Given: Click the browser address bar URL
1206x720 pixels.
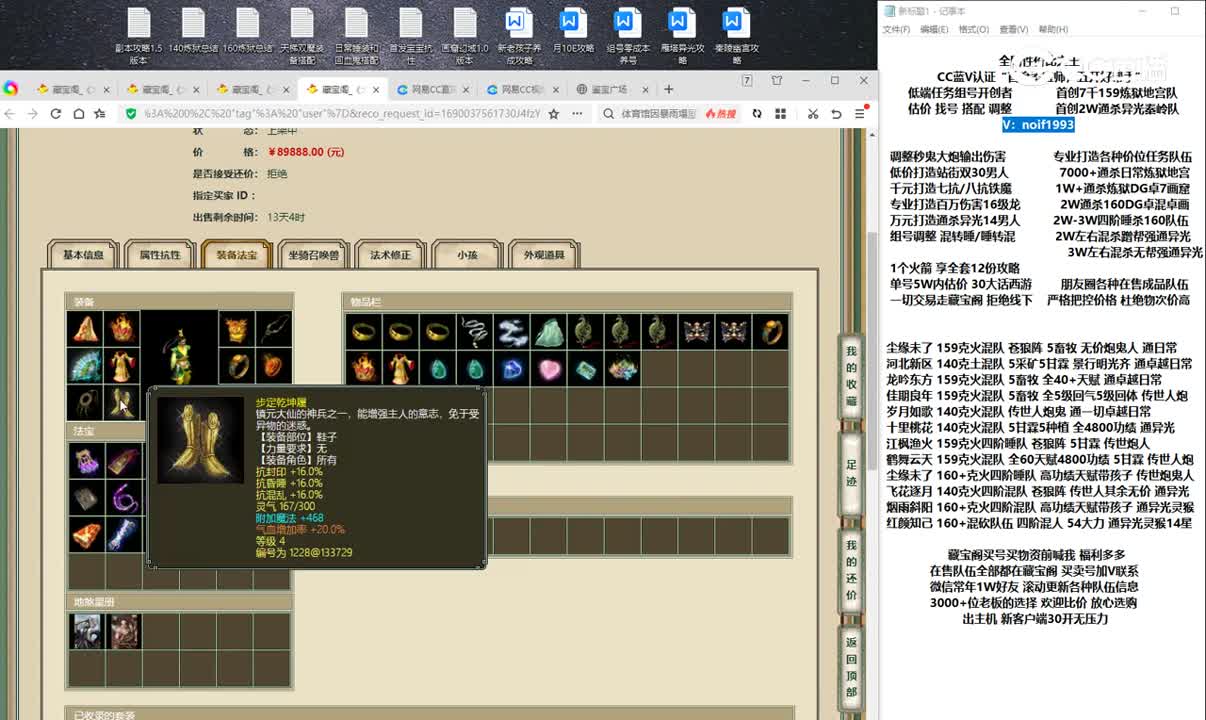Looking at the screenshot, I should [341, 114].
